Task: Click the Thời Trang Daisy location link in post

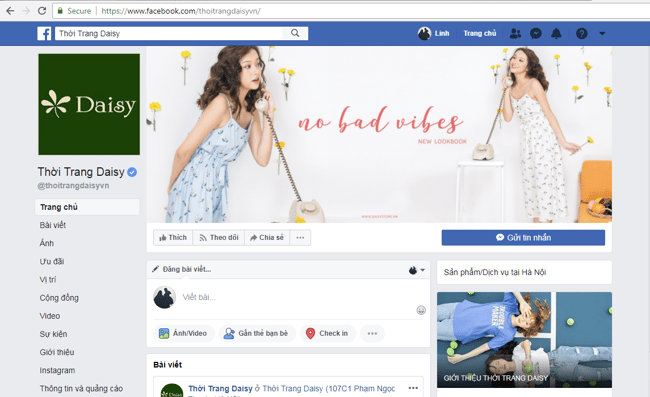Action: click(329, 389)
